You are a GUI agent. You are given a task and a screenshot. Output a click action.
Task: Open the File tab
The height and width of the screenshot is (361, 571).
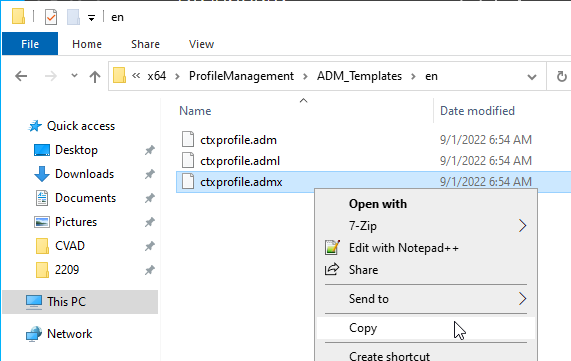coord(30,44)
